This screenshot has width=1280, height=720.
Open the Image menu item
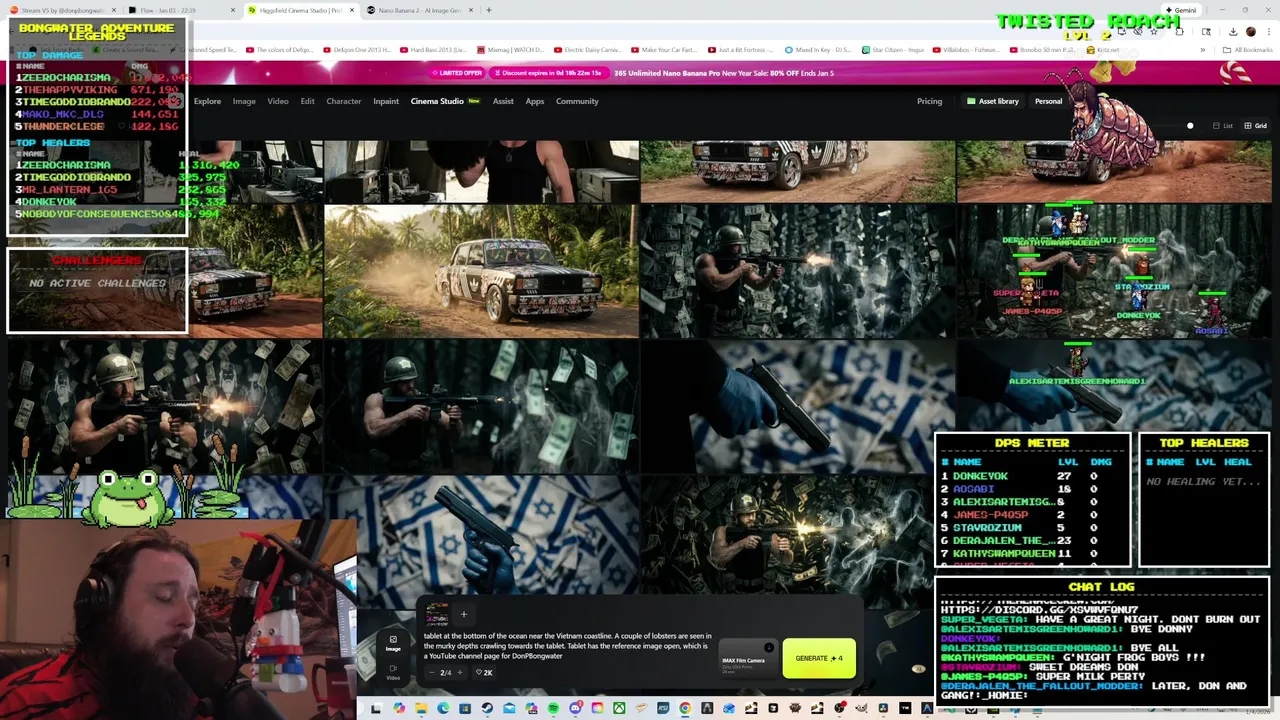pyautogui.click(x=244, y=101)
